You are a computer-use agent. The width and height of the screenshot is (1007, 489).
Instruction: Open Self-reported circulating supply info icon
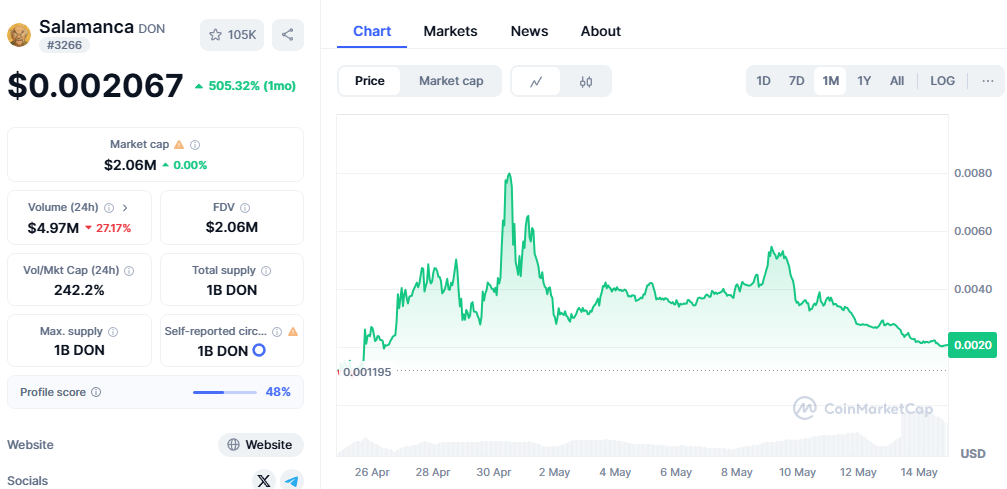click(x=277, y=332)
